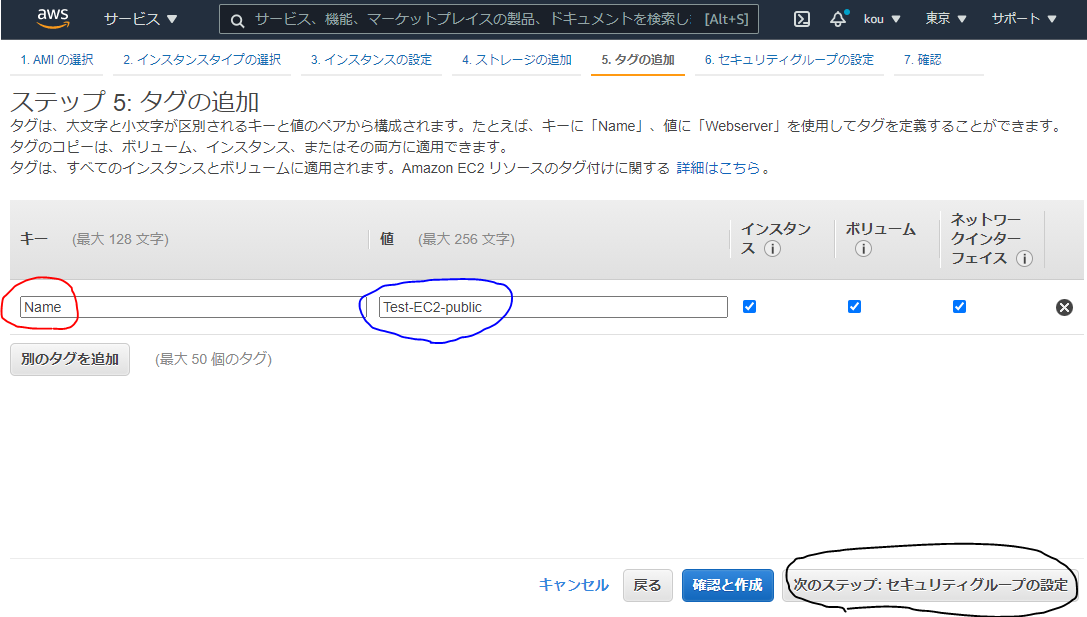Click the search magnifier icon
The height and width of the screenshot is (617, 1087).
pos(237,20)
